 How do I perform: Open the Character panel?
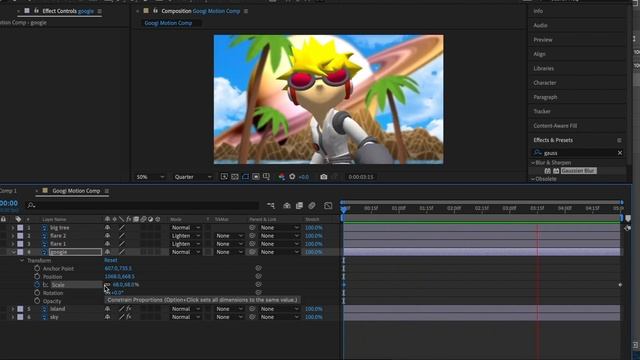544,83
